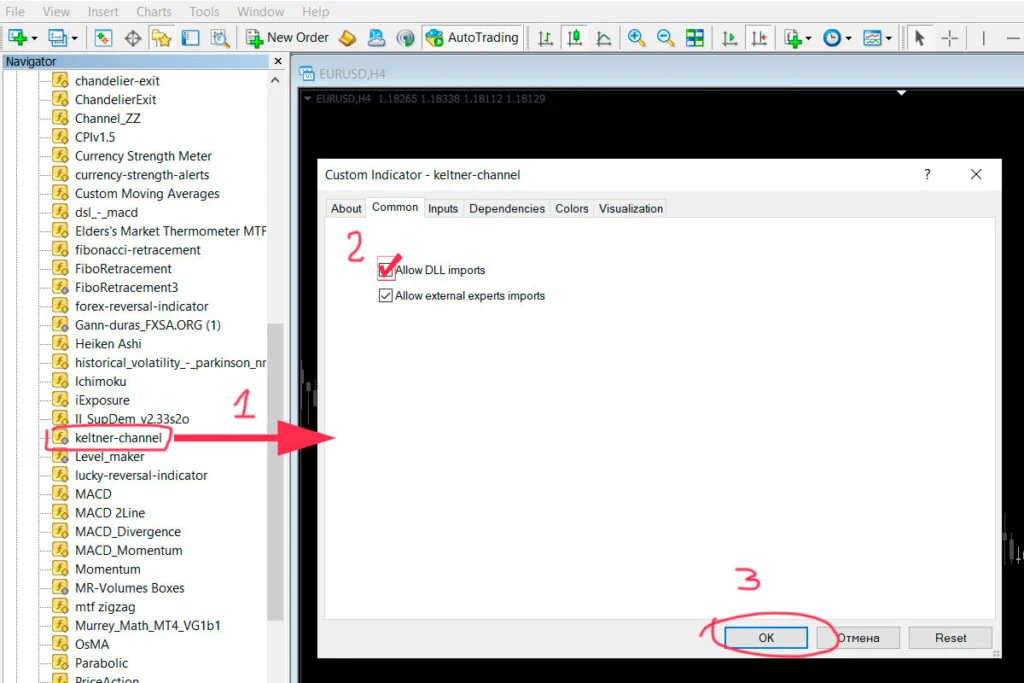Enable the AutoTrading button
This screenshot has height=683, width=1024.
[x=471, y=38]
